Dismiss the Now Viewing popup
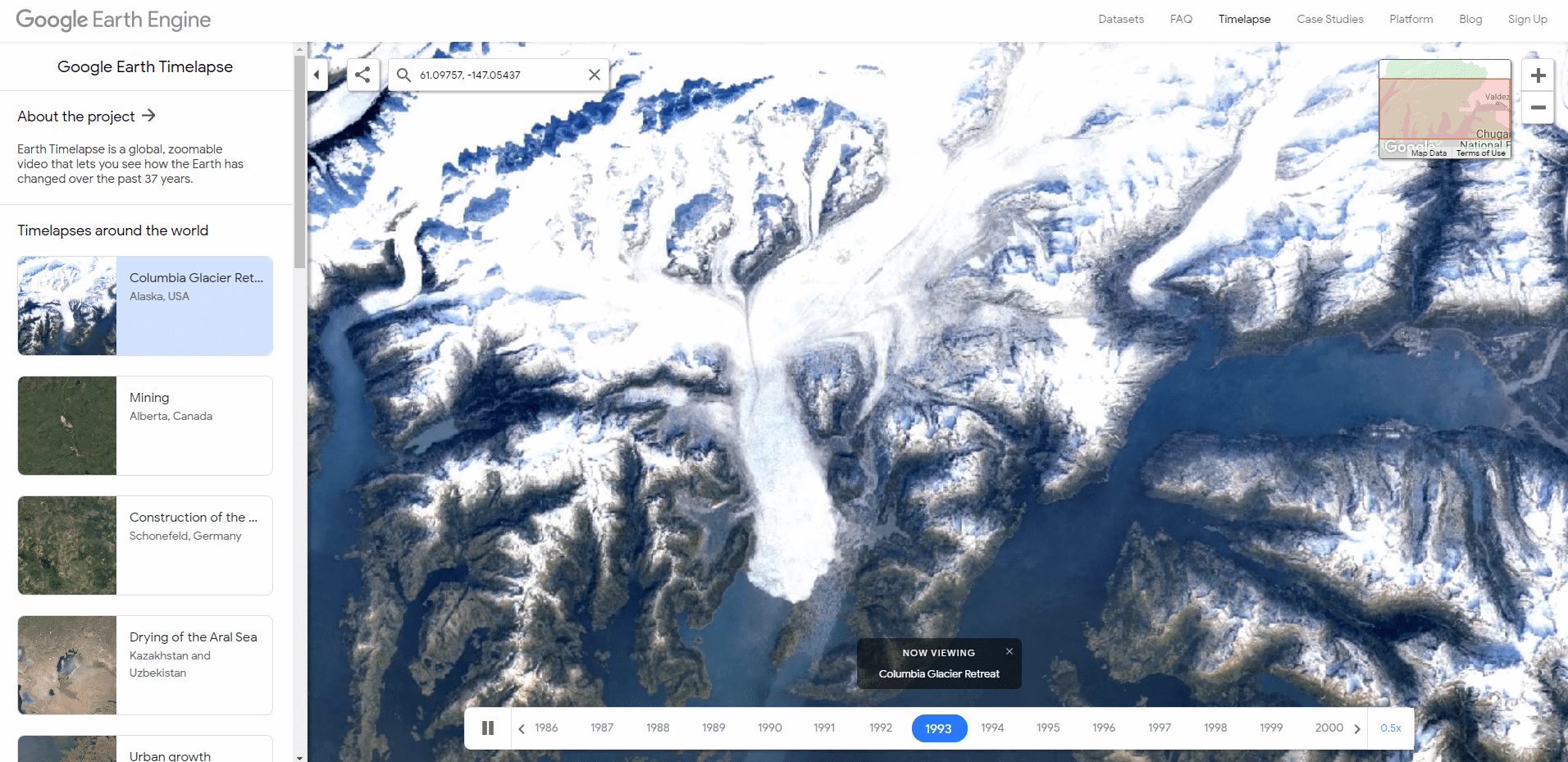The image size is (1568, 762). pos(1010,651)
